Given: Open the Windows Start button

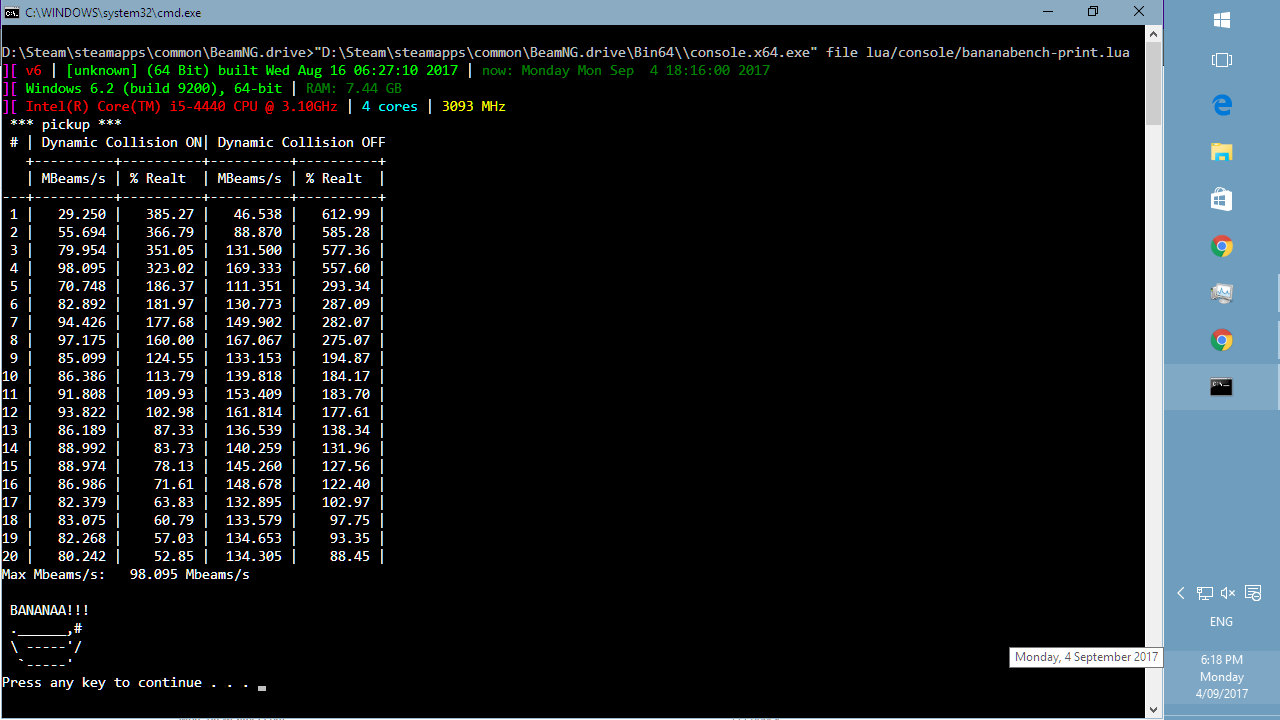Looking at the screenshot, I should [1221, 20].
